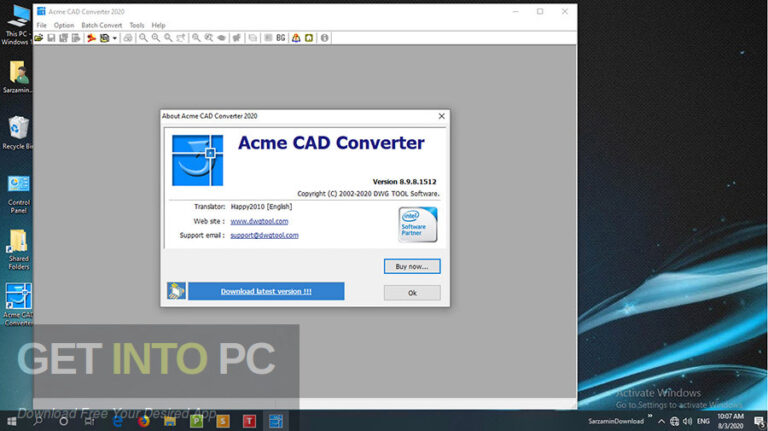Image resolution: width=768 pixels, height=431 pixels.
Task: Select the Recycle Bin desktop icon
Action: coord(18,133)
